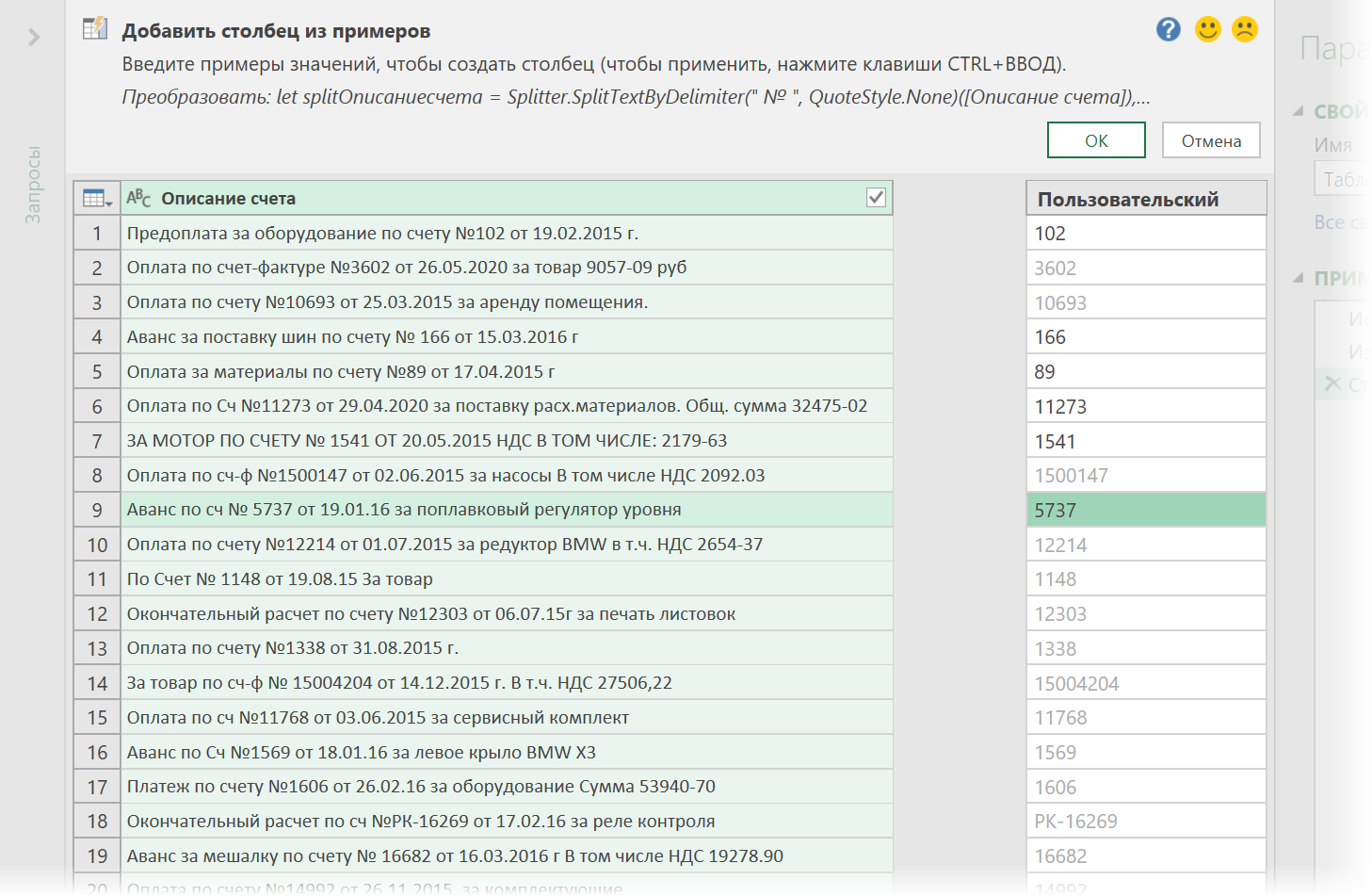Click row number 14 in the row header
This screenshot has width=1372, height=896.
[x=97, y=684]
